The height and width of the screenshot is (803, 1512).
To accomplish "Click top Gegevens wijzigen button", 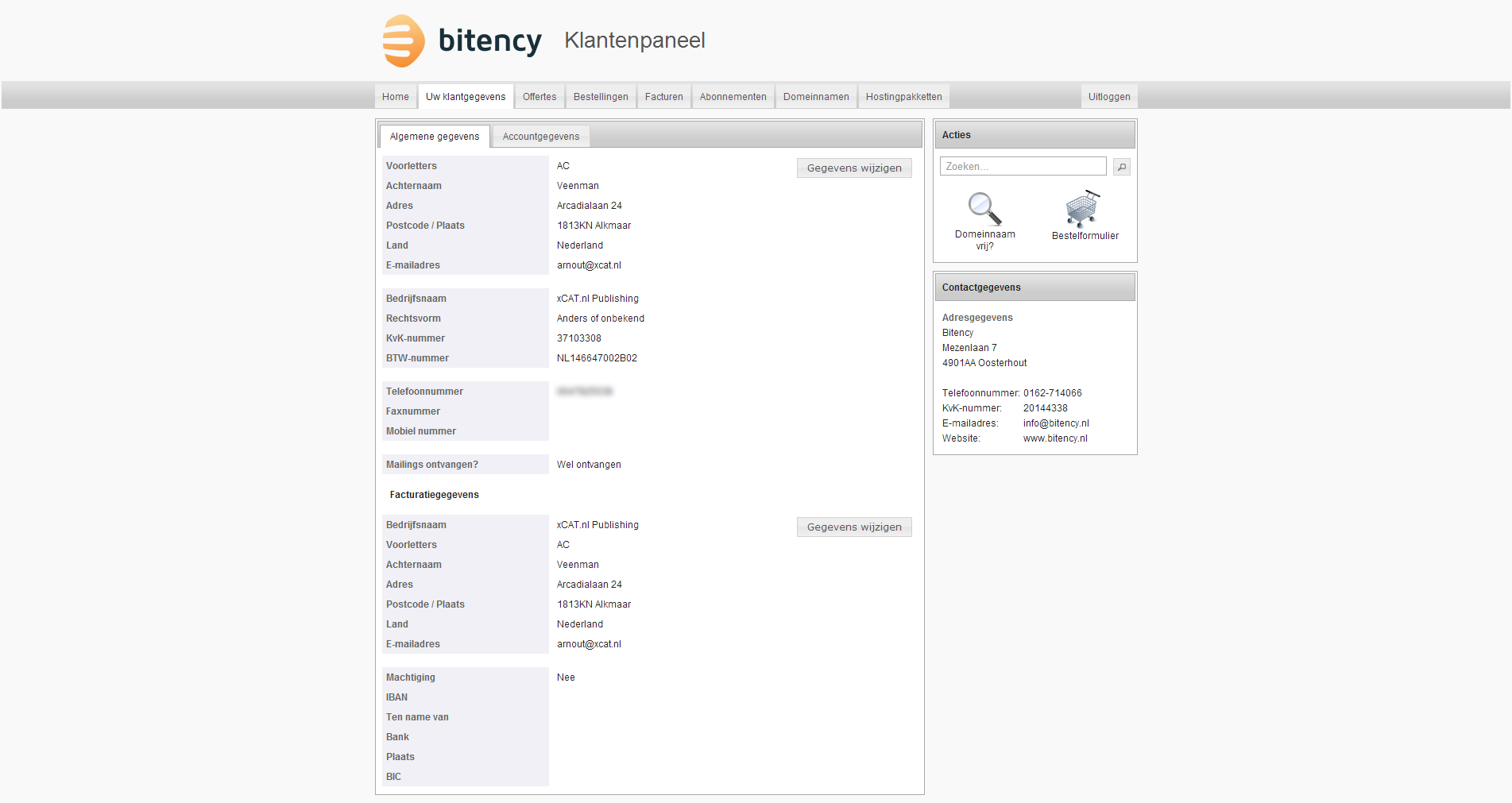I will (854, 168).
